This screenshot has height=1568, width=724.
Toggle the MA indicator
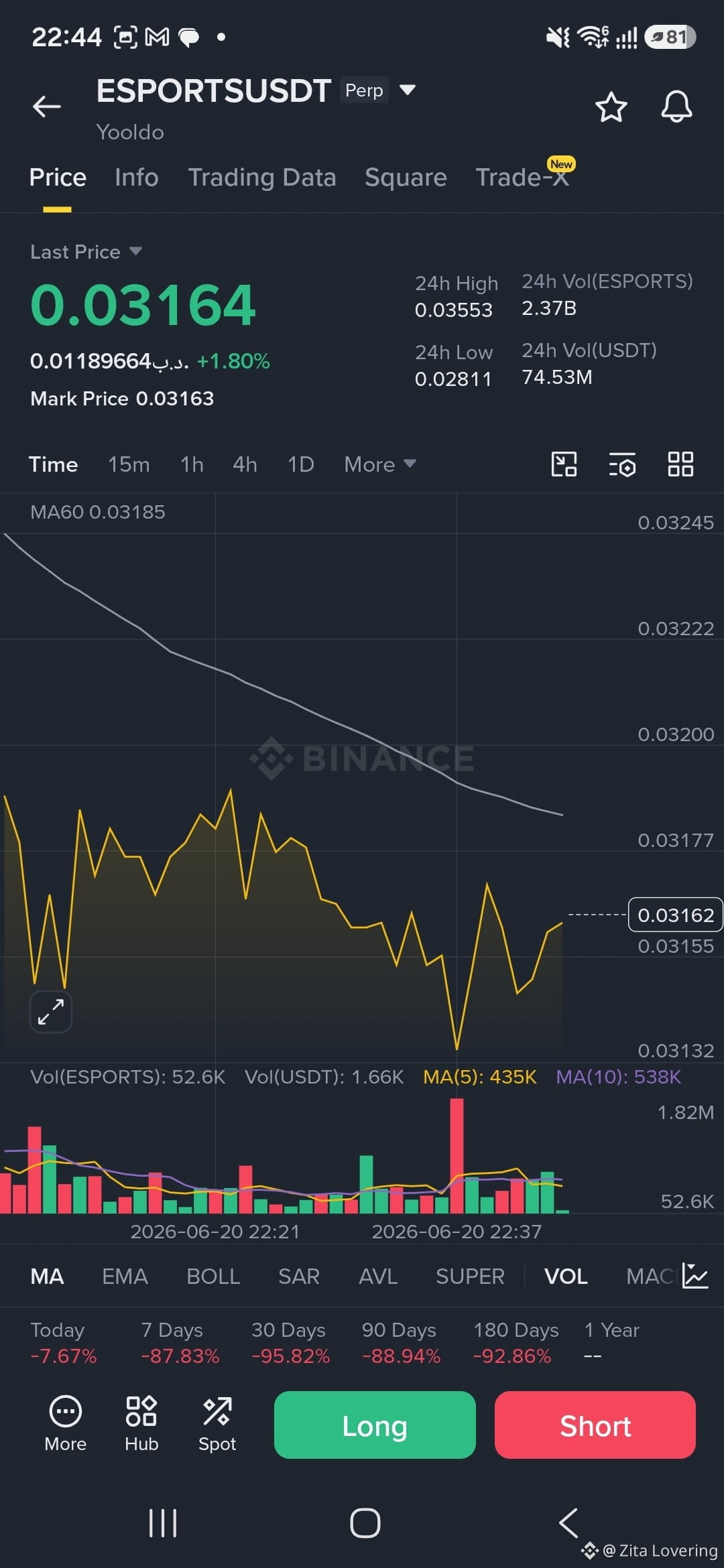(47, 1277)
